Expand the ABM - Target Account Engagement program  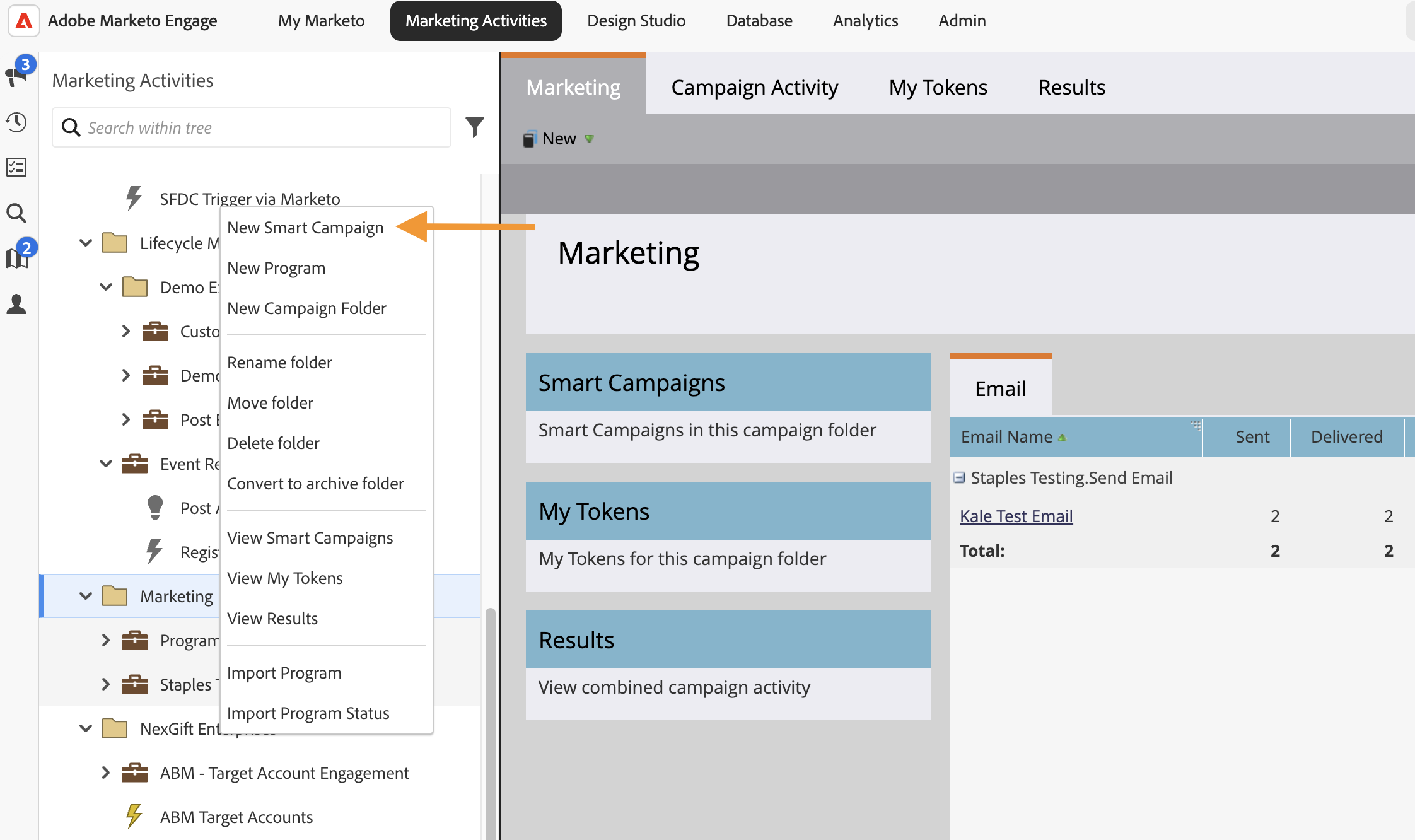pos(106,773)
